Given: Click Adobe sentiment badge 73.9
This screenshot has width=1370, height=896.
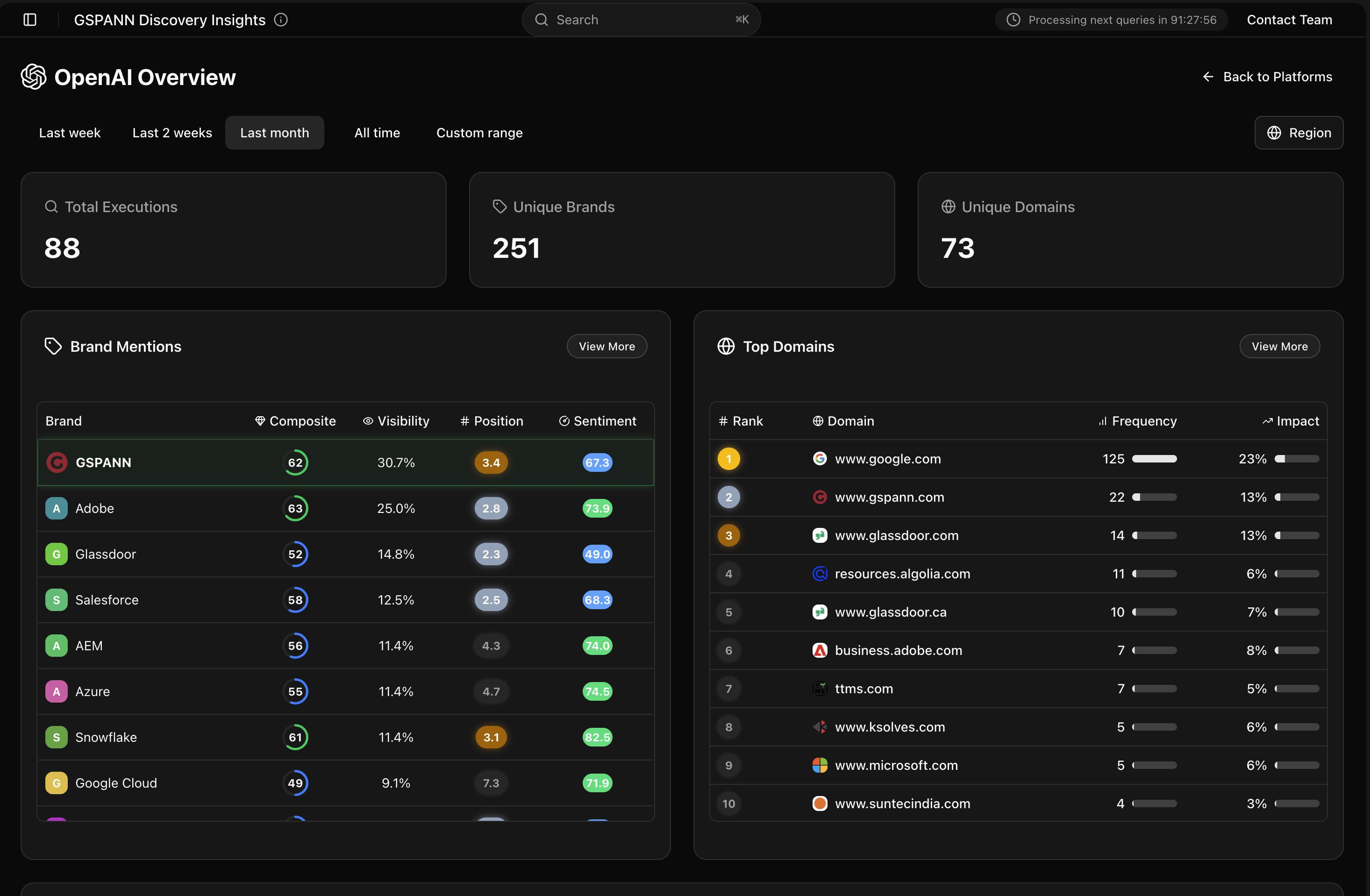Looking at the screenshot, I should click(x=598, y=508).
